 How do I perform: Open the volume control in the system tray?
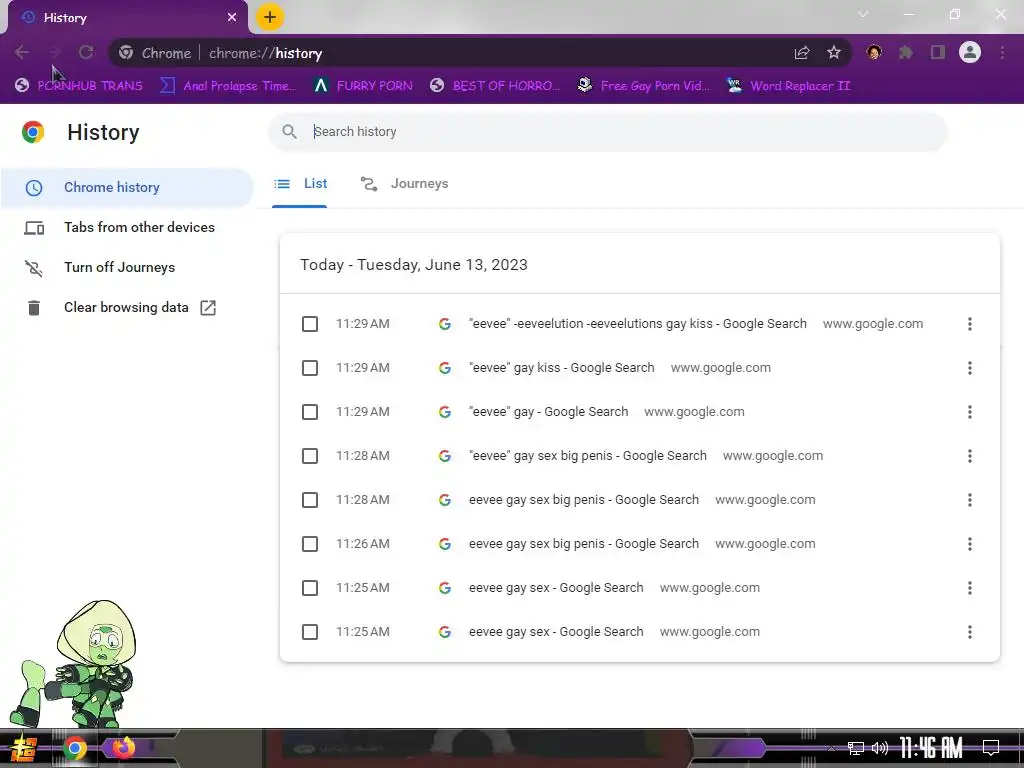tap(880, 748)
